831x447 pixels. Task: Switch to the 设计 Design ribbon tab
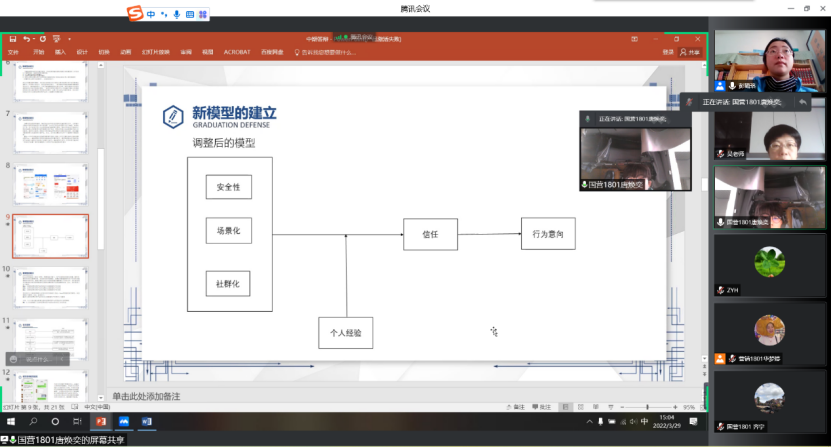(82, 52)
